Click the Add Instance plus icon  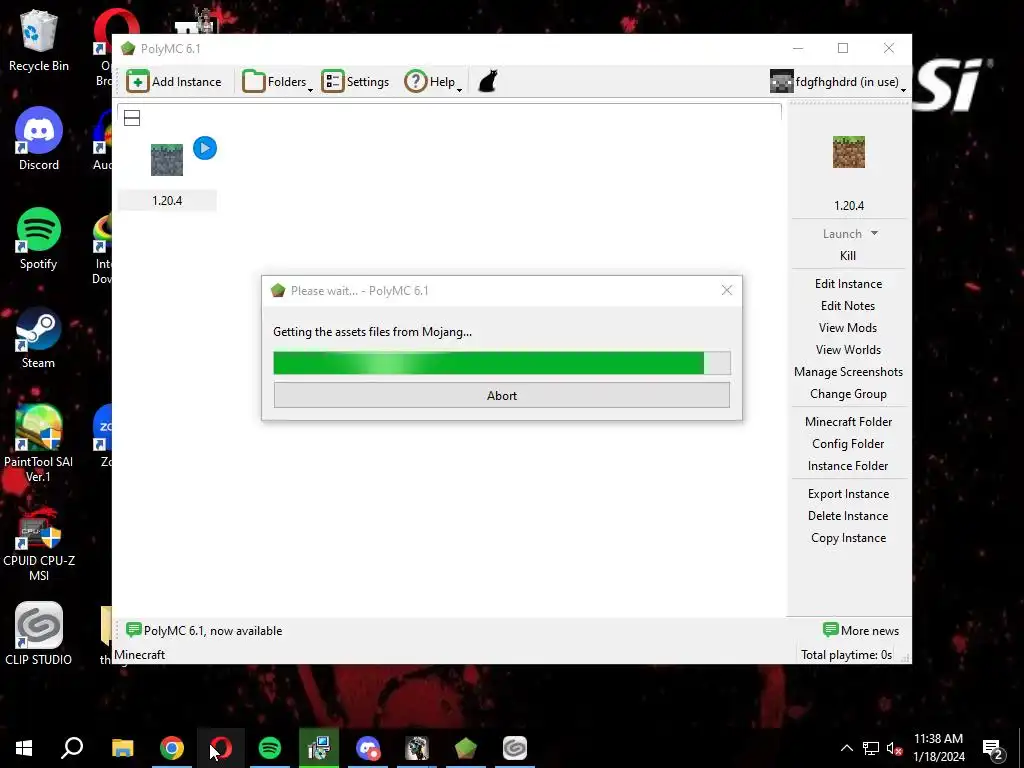[x=137, y=82]
